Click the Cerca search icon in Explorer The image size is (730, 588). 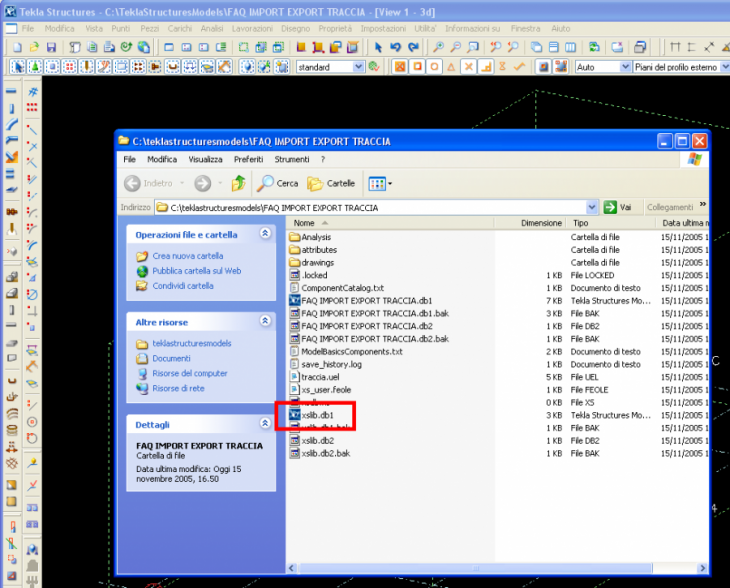[267, 183]
